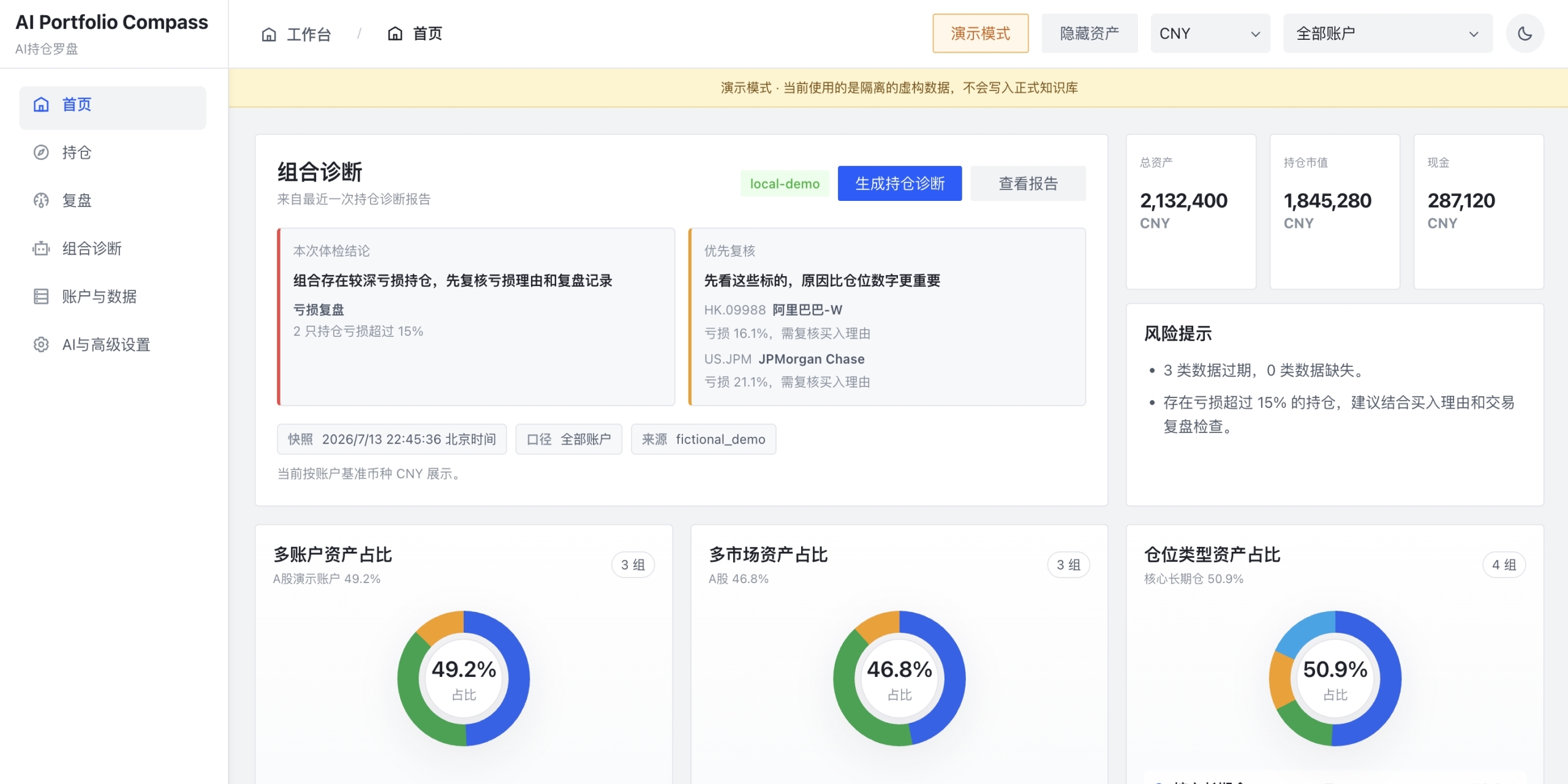The image size is (1568, 784).
Task: Click the 现金 287,120 CNY card
Action: coord(1479,211)
